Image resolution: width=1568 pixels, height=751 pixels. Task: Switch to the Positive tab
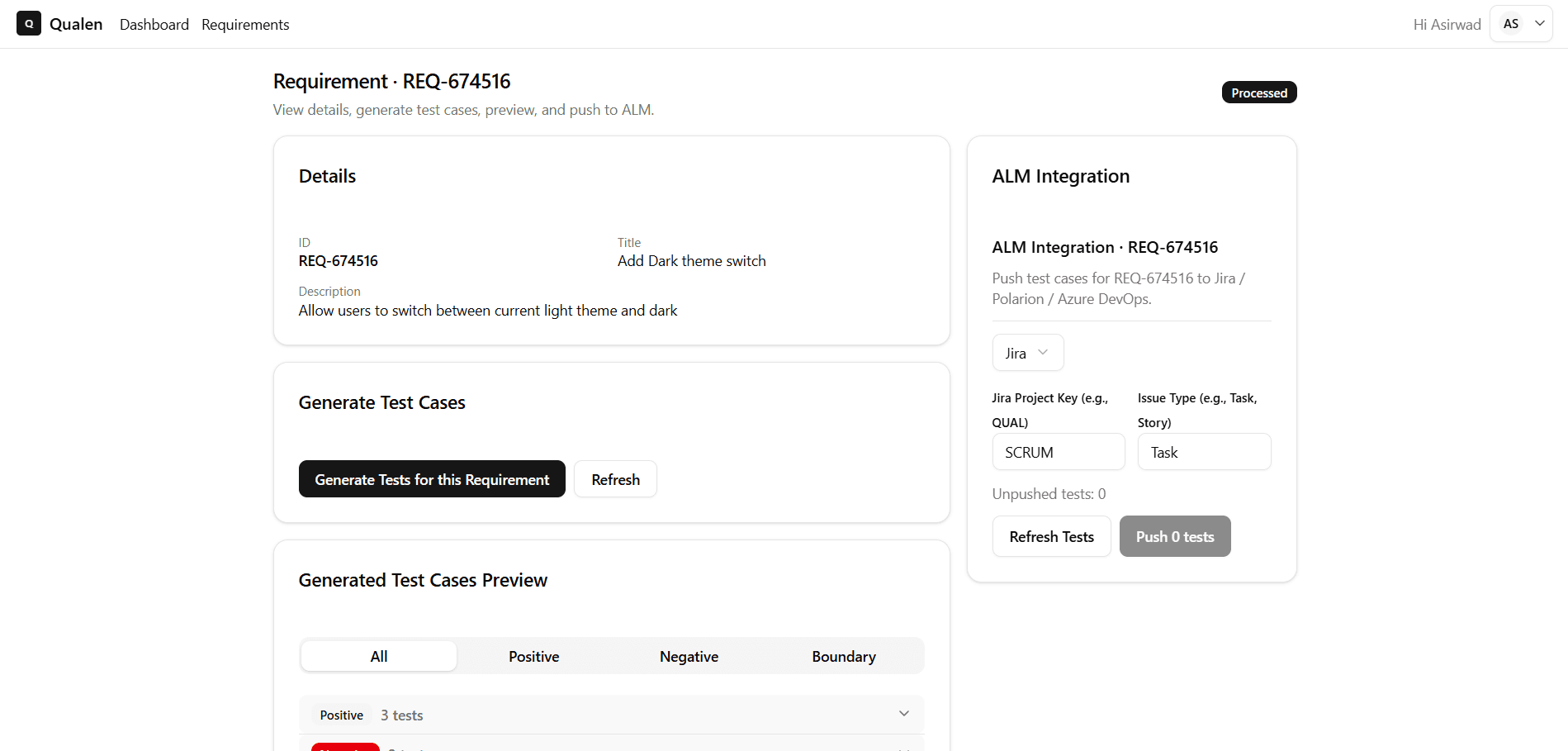pos(533,656)
